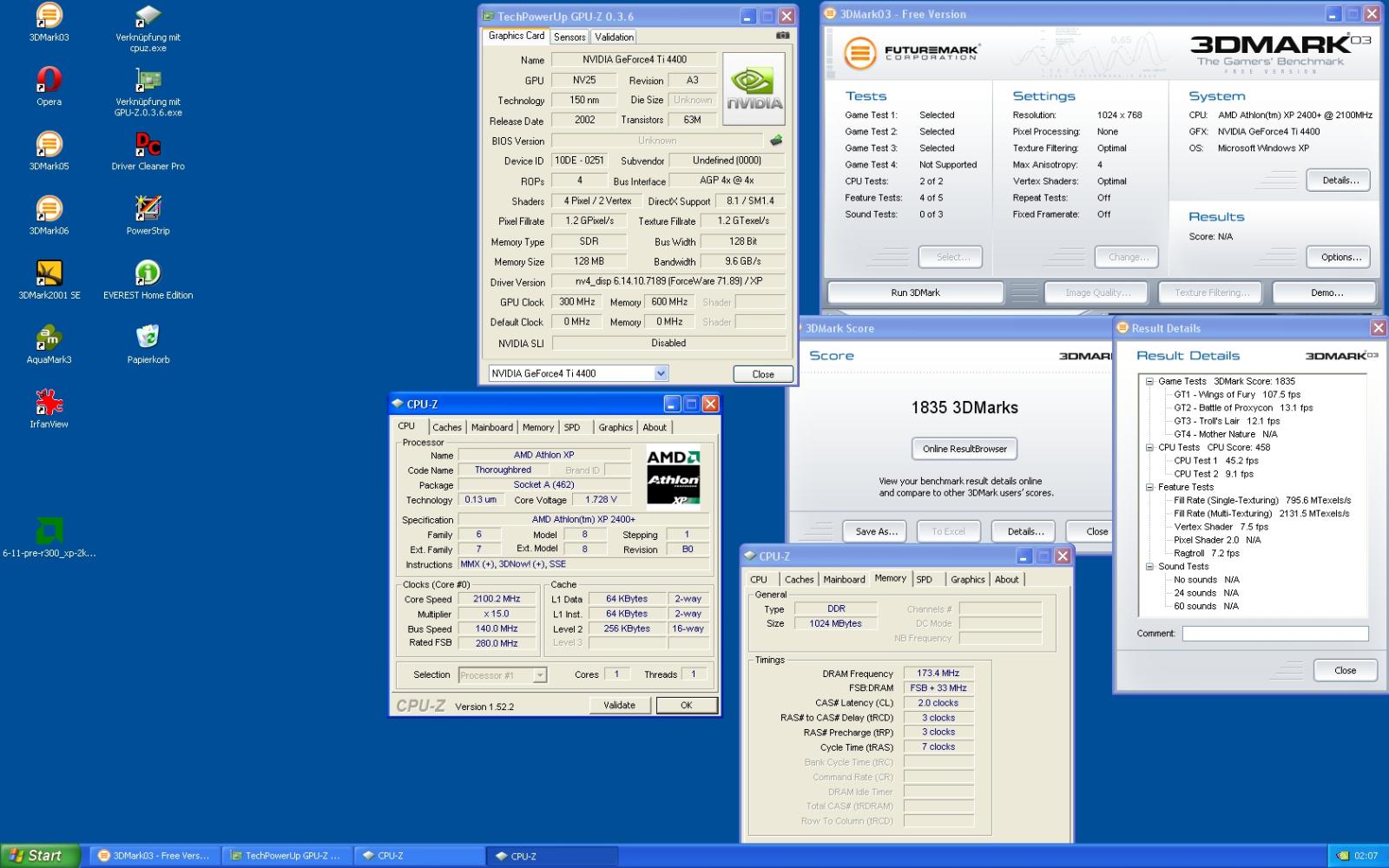1389x868 pixels.
Task: Switch to 3DMark03 taskbar button
Action: [155, 856]
